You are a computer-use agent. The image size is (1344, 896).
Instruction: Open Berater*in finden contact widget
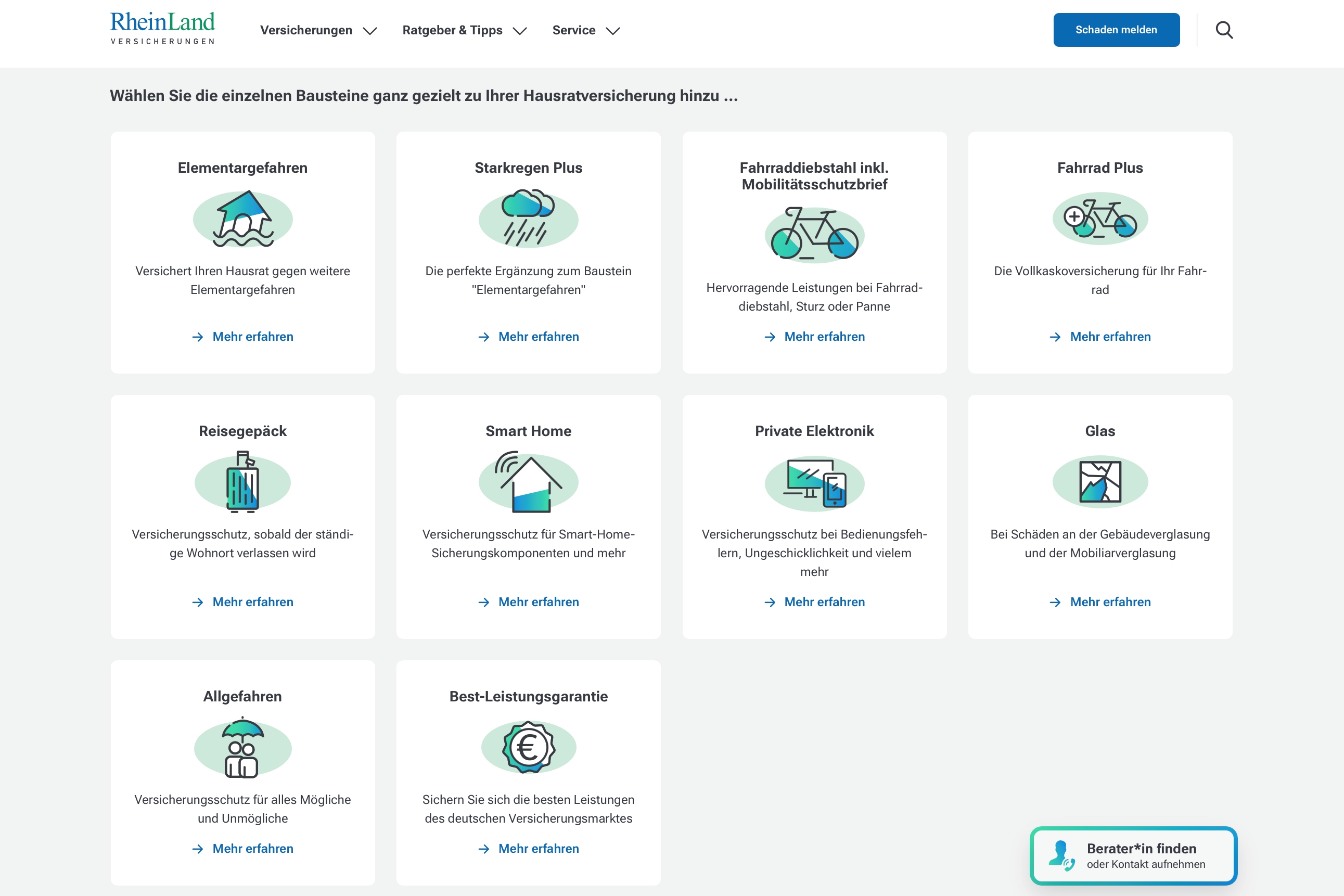(1133, 855)
